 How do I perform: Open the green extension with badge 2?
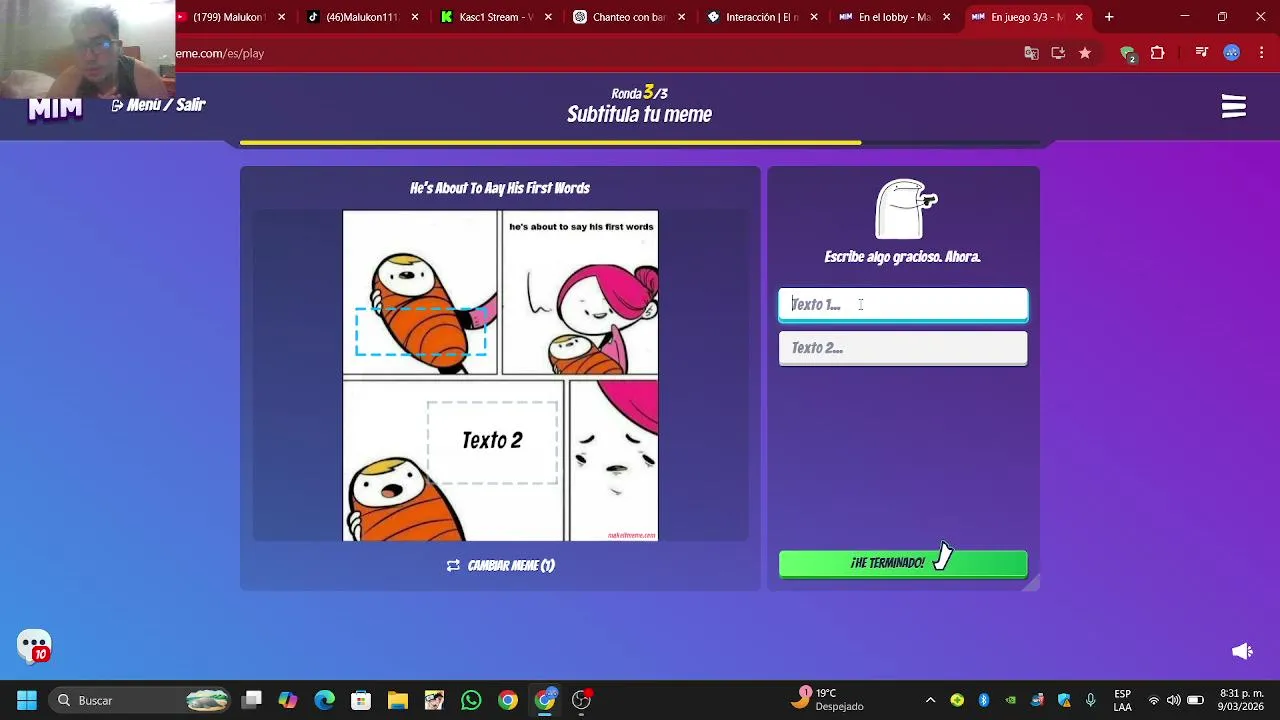1128,53
